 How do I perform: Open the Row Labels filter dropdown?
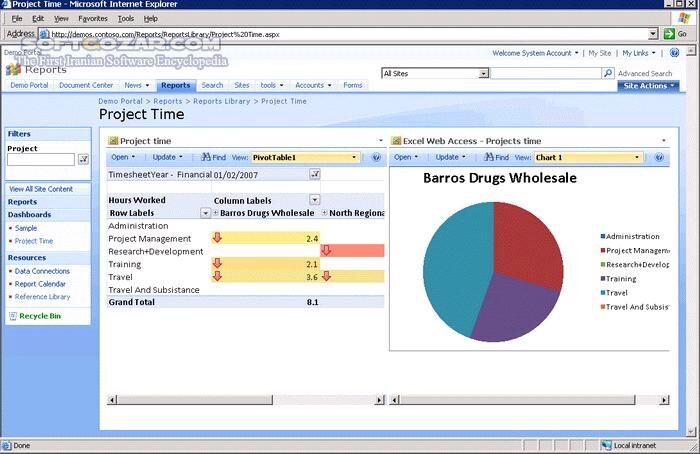click(206, 213)
